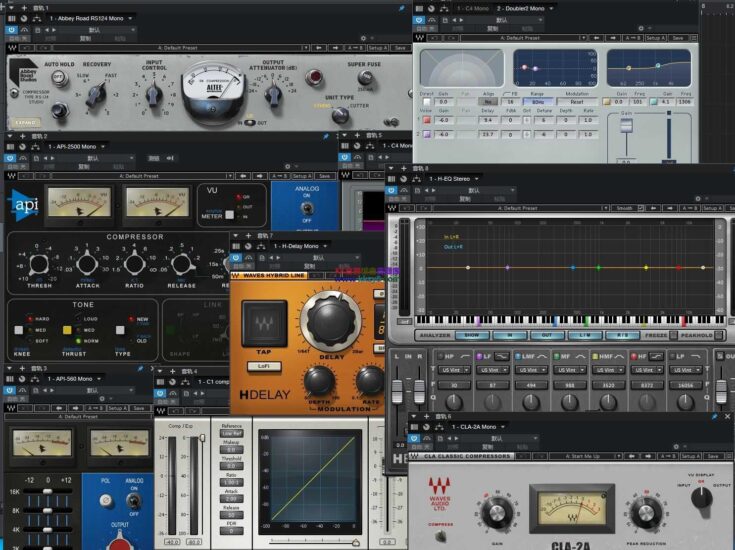The width and height of the screenshot is (735, 550).
Task: Click the Waves logo in Abbey Road toolbar
Action: pyautogui.click(x=12, y=48)
